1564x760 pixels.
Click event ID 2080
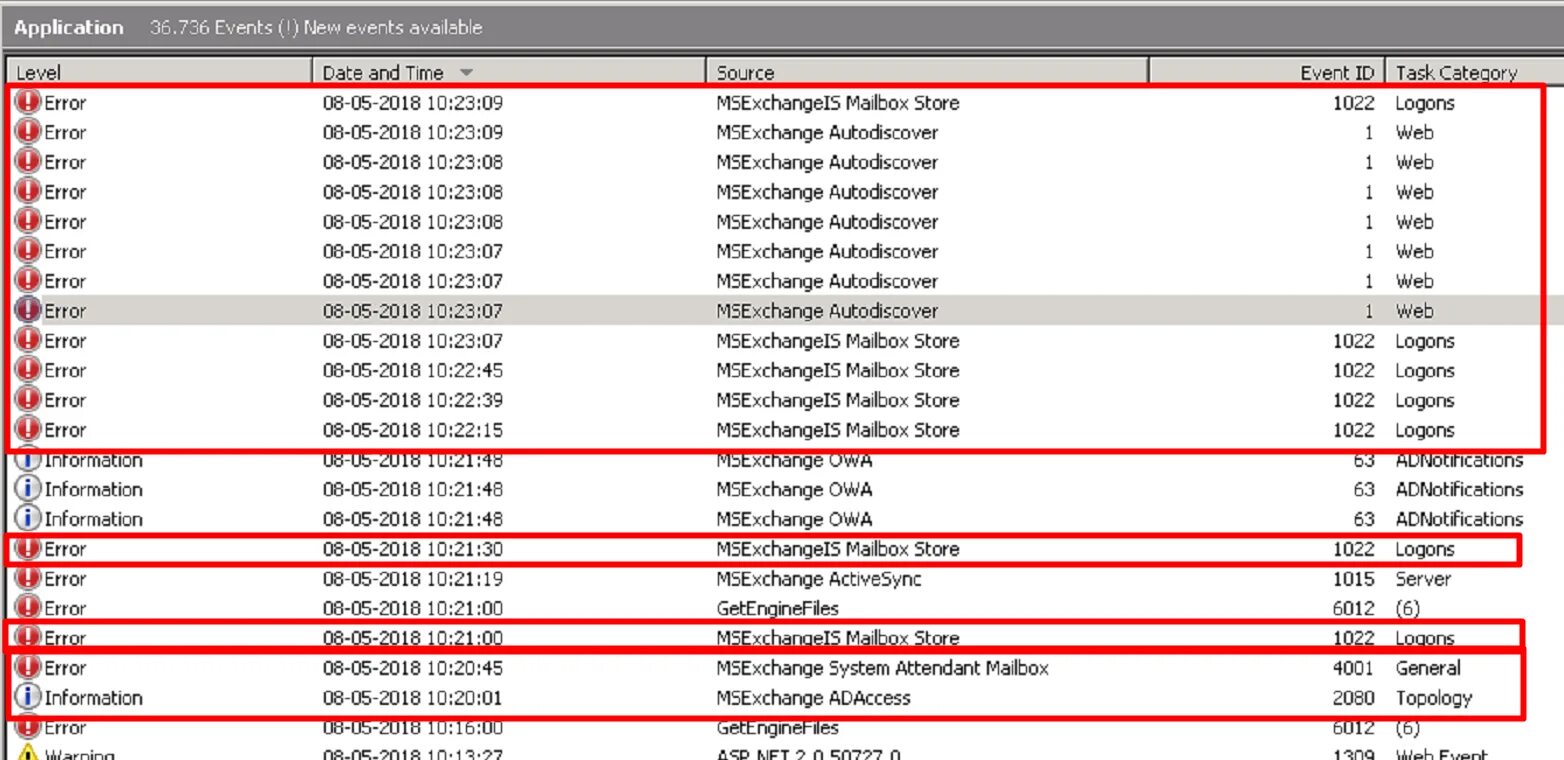click(1353, 698)
